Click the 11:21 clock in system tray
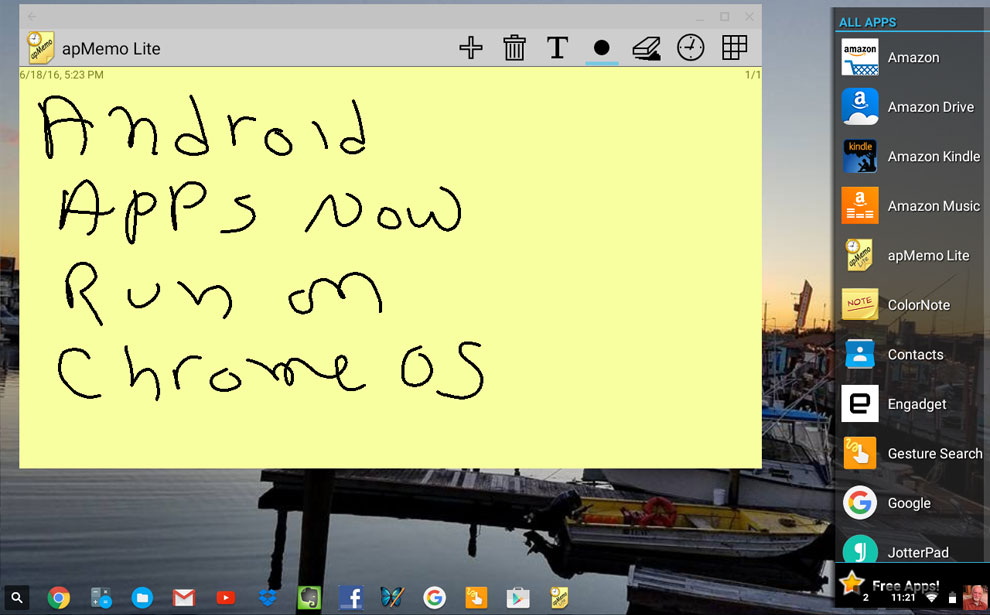The image size is (990, 615). [x=903, y=598]
